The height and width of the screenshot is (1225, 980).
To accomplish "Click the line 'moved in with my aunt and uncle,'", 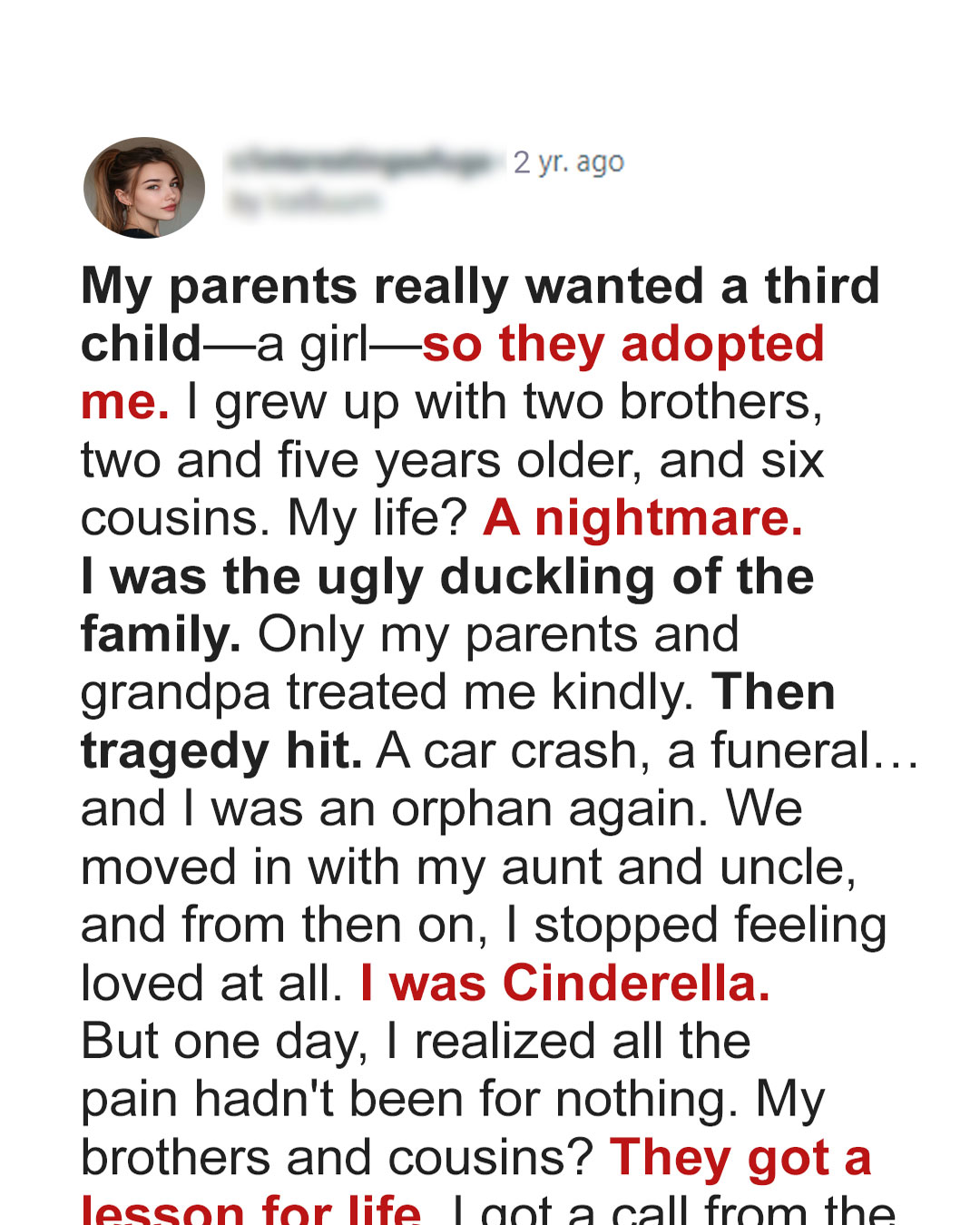I will click(x=468, y=867).
